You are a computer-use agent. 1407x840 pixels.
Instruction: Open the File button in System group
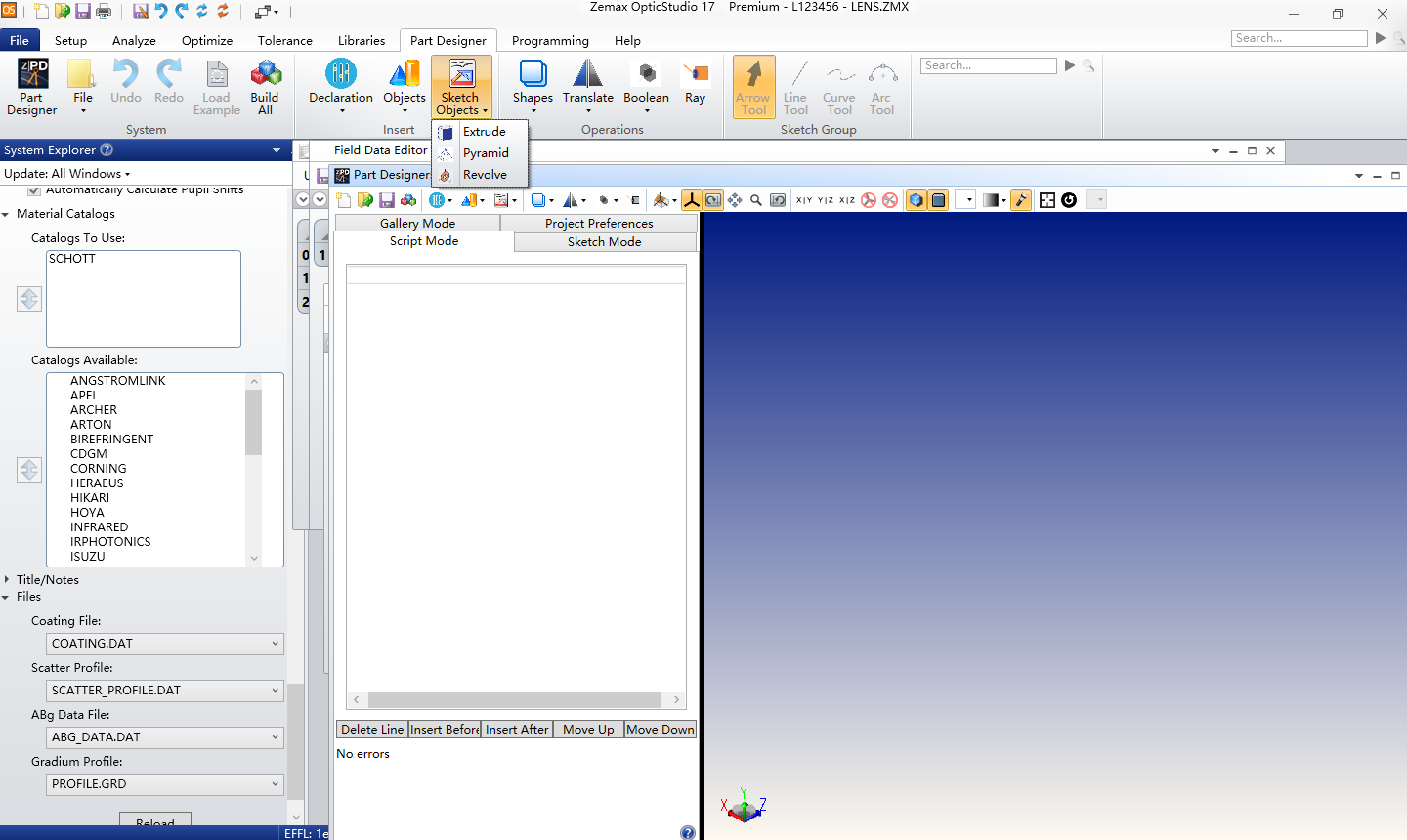tap(82, 87)
